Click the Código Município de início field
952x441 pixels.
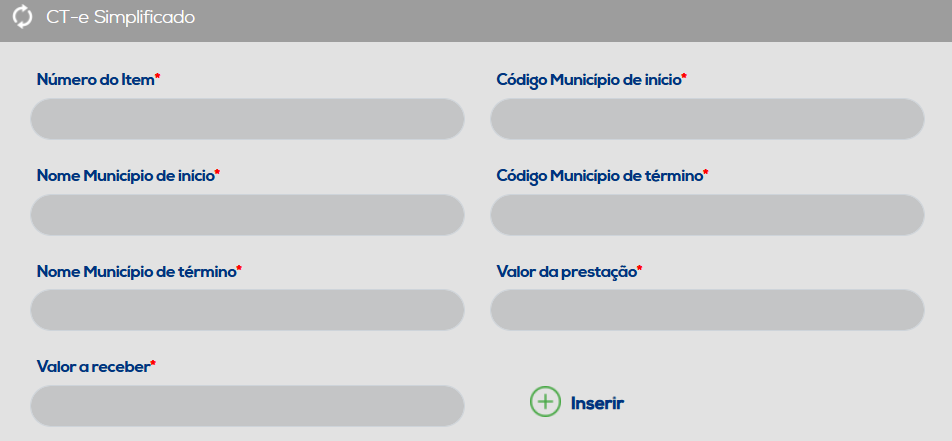point(707,119)
